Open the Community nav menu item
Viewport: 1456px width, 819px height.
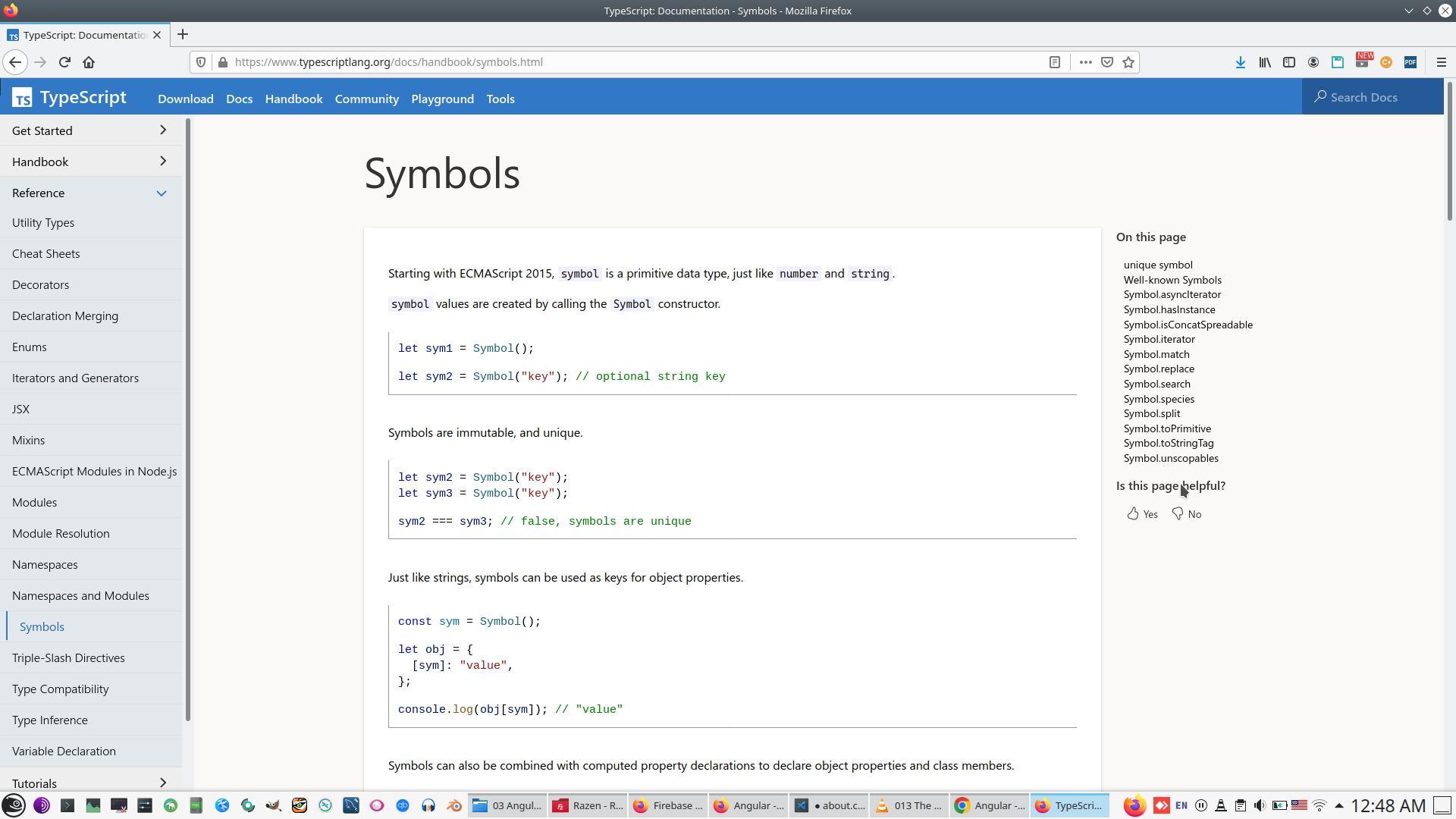pos(366,99)
